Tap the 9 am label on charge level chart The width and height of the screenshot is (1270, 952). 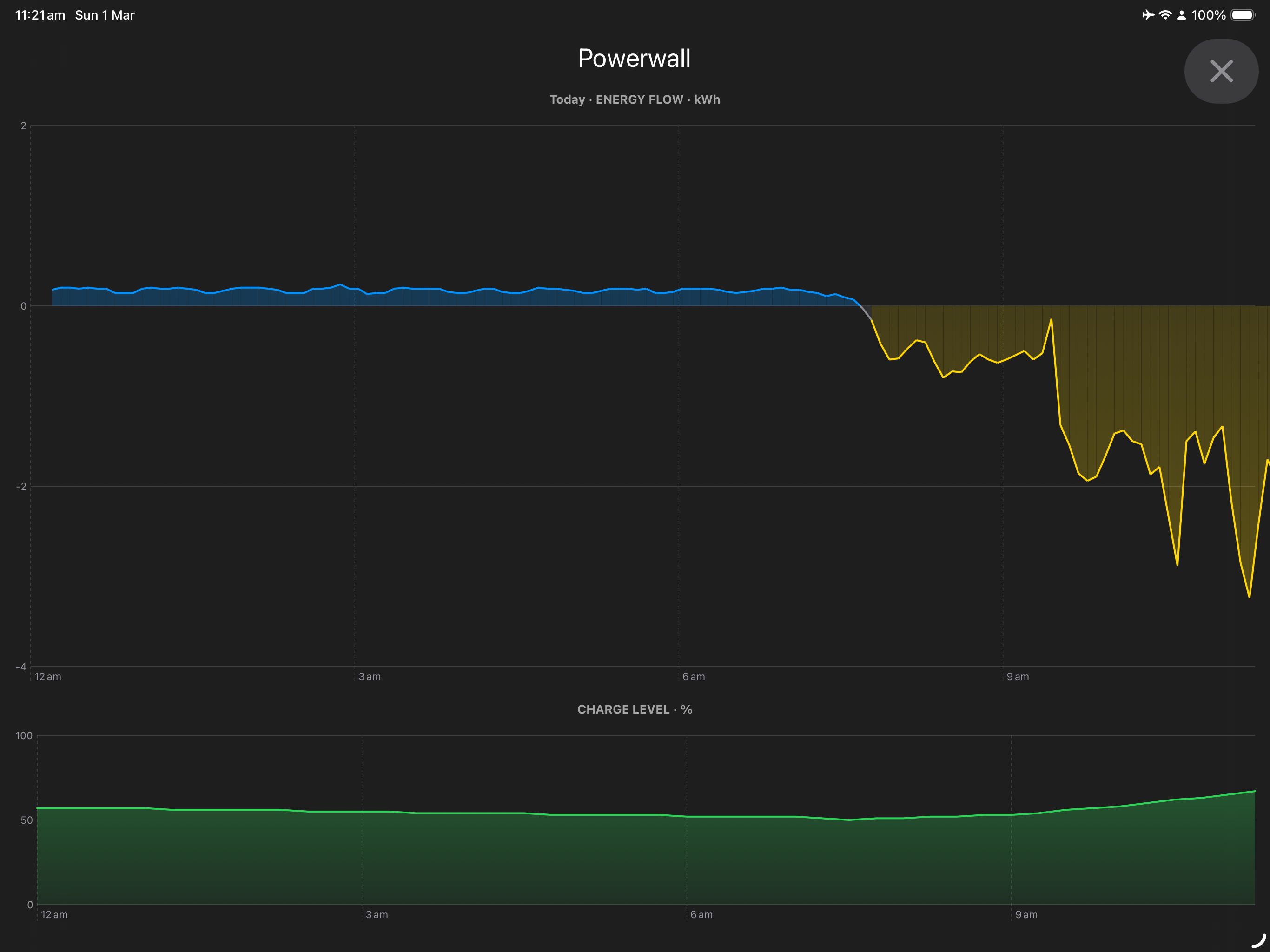click(1026, 915)
